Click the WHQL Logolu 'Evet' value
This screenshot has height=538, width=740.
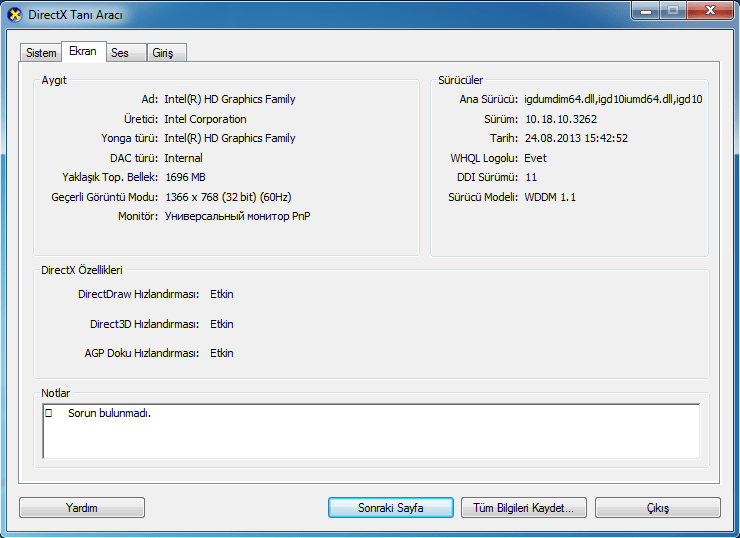click(x=536, y=158)
